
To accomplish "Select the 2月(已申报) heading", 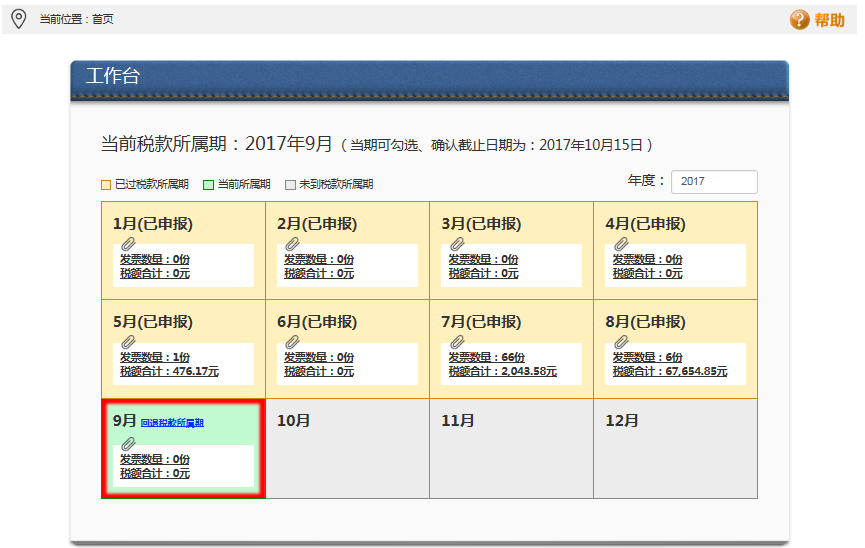I will [317, 224].
